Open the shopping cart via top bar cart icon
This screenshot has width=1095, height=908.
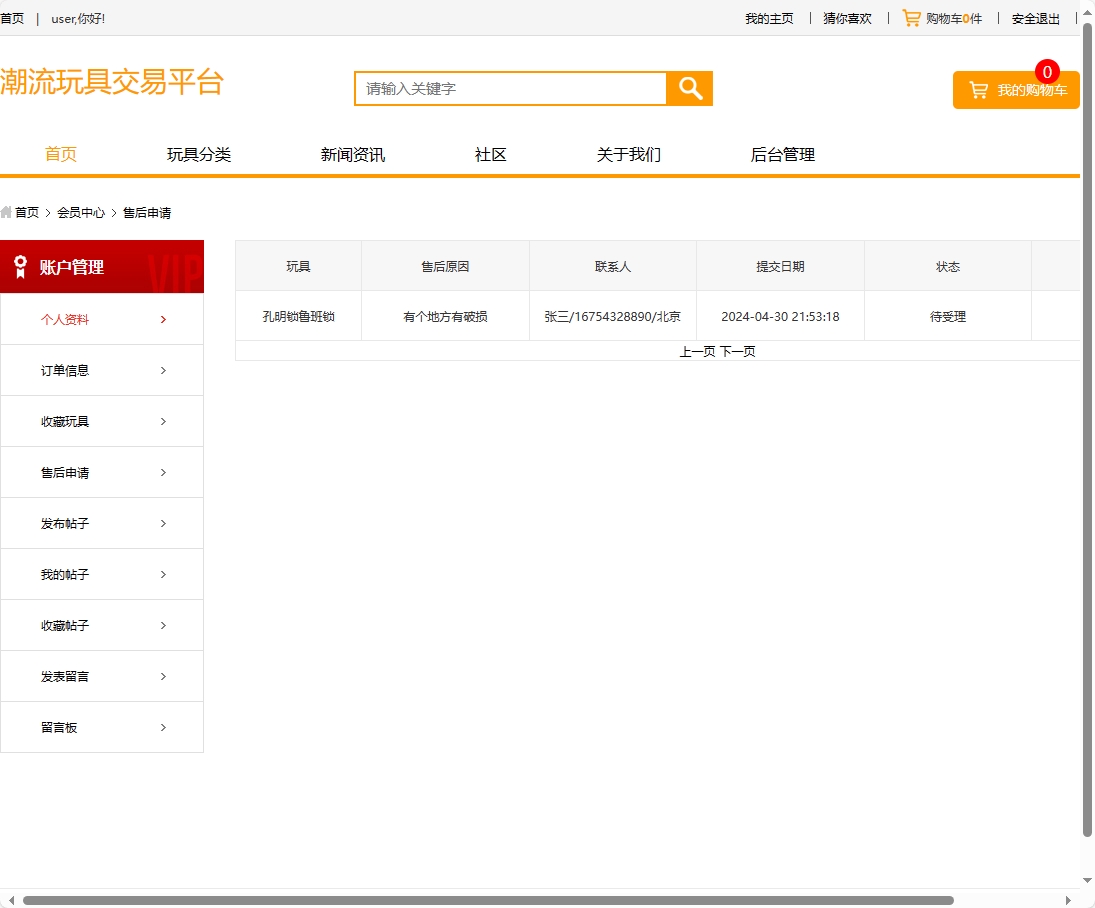[911, 18]
